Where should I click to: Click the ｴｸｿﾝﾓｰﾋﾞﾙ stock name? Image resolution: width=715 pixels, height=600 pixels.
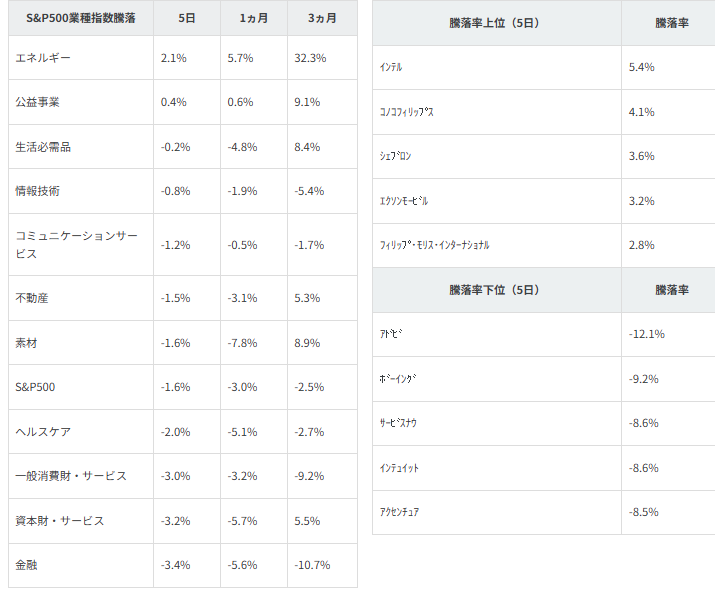[x=405, y=201]
